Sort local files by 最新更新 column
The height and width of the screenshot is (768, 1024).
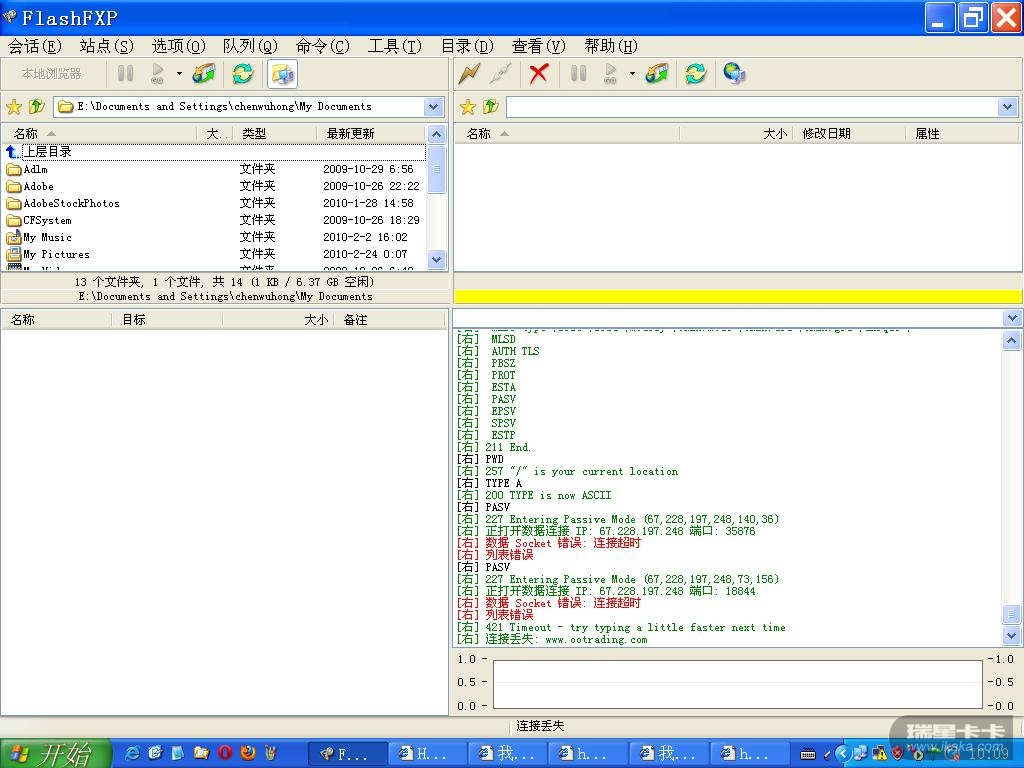[x=350, y=133]
